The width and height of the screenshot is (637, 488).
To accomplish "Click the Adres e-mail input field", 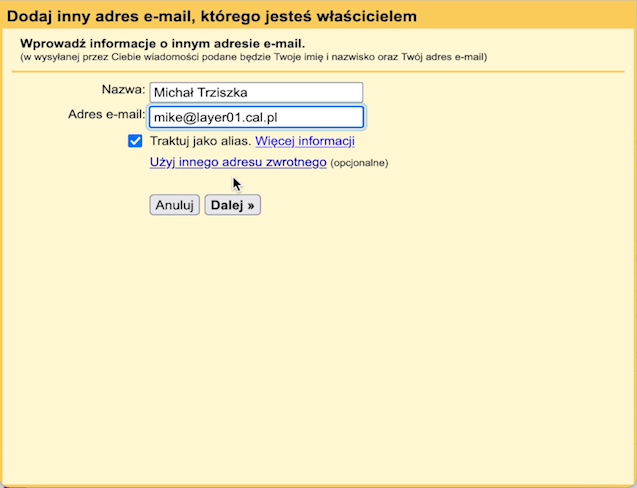I will click(256, 117).
